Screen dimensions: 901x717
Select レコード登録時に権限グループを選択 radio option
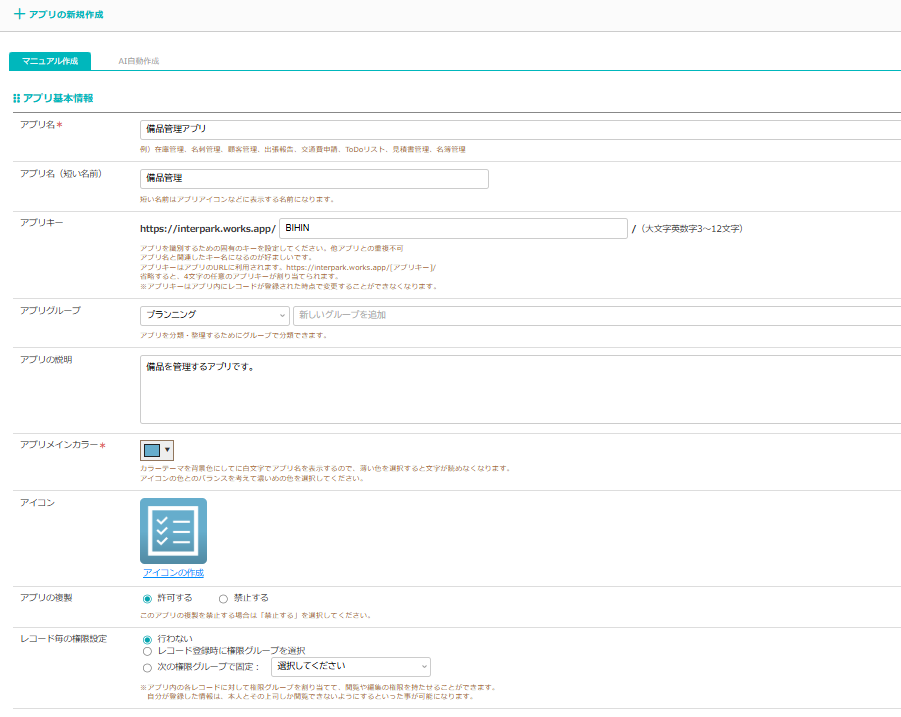147,651
